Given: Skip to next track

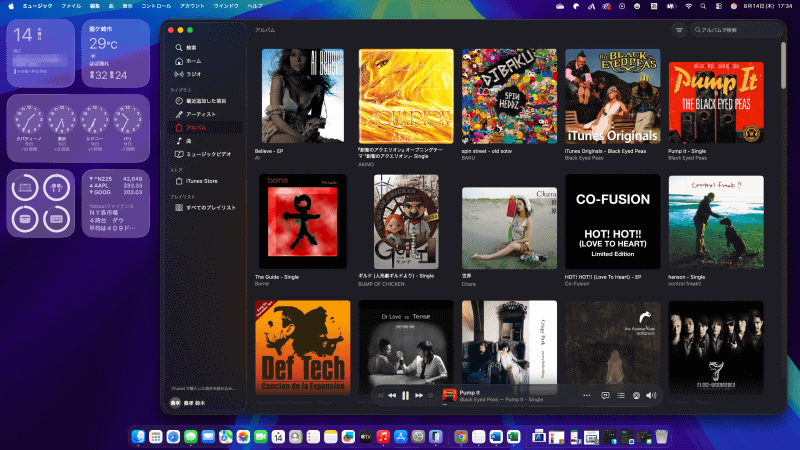Looking at the screenshot, I should [419, 395].
